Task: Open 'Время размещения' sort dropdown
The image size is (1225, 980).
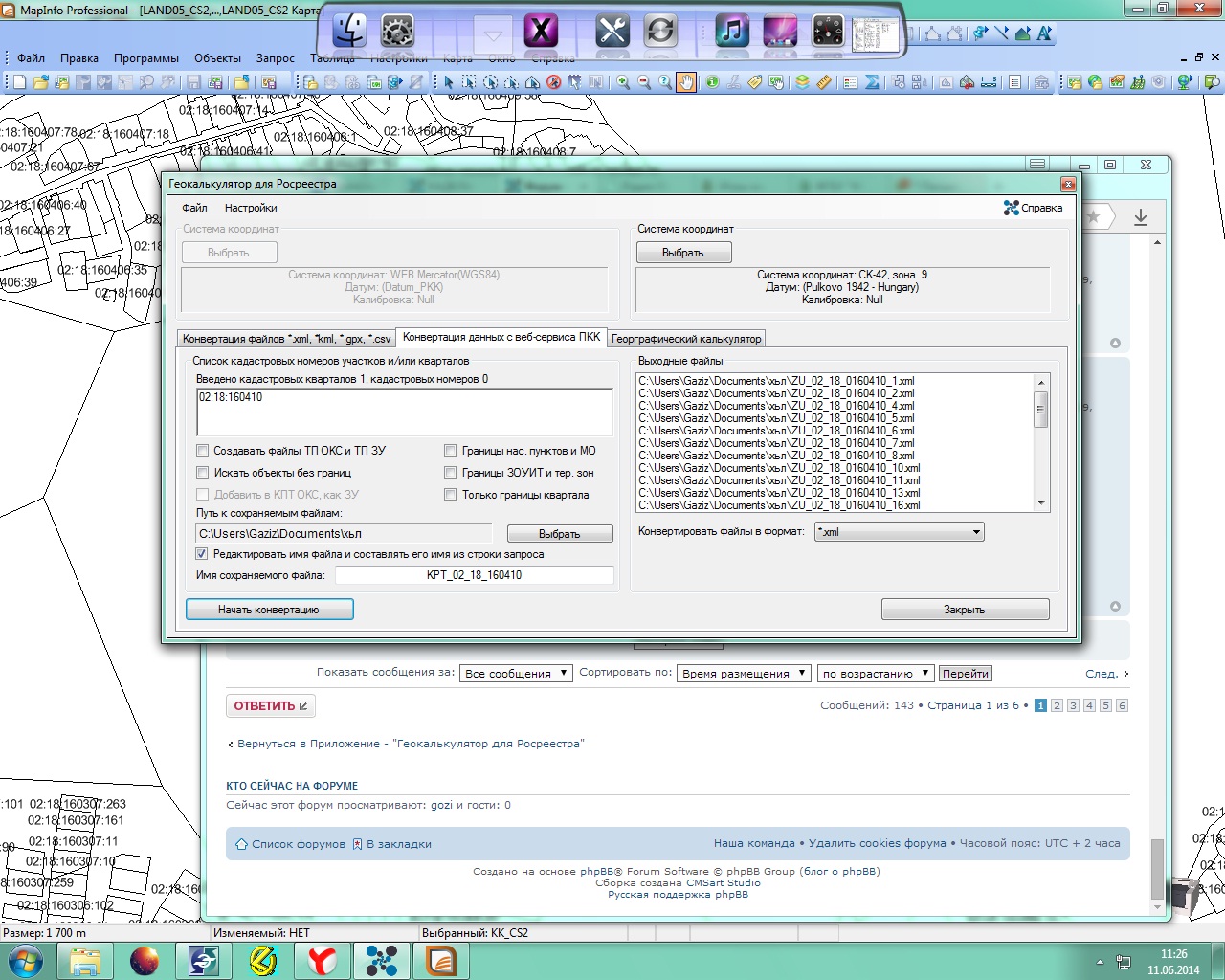Action: 744,674
